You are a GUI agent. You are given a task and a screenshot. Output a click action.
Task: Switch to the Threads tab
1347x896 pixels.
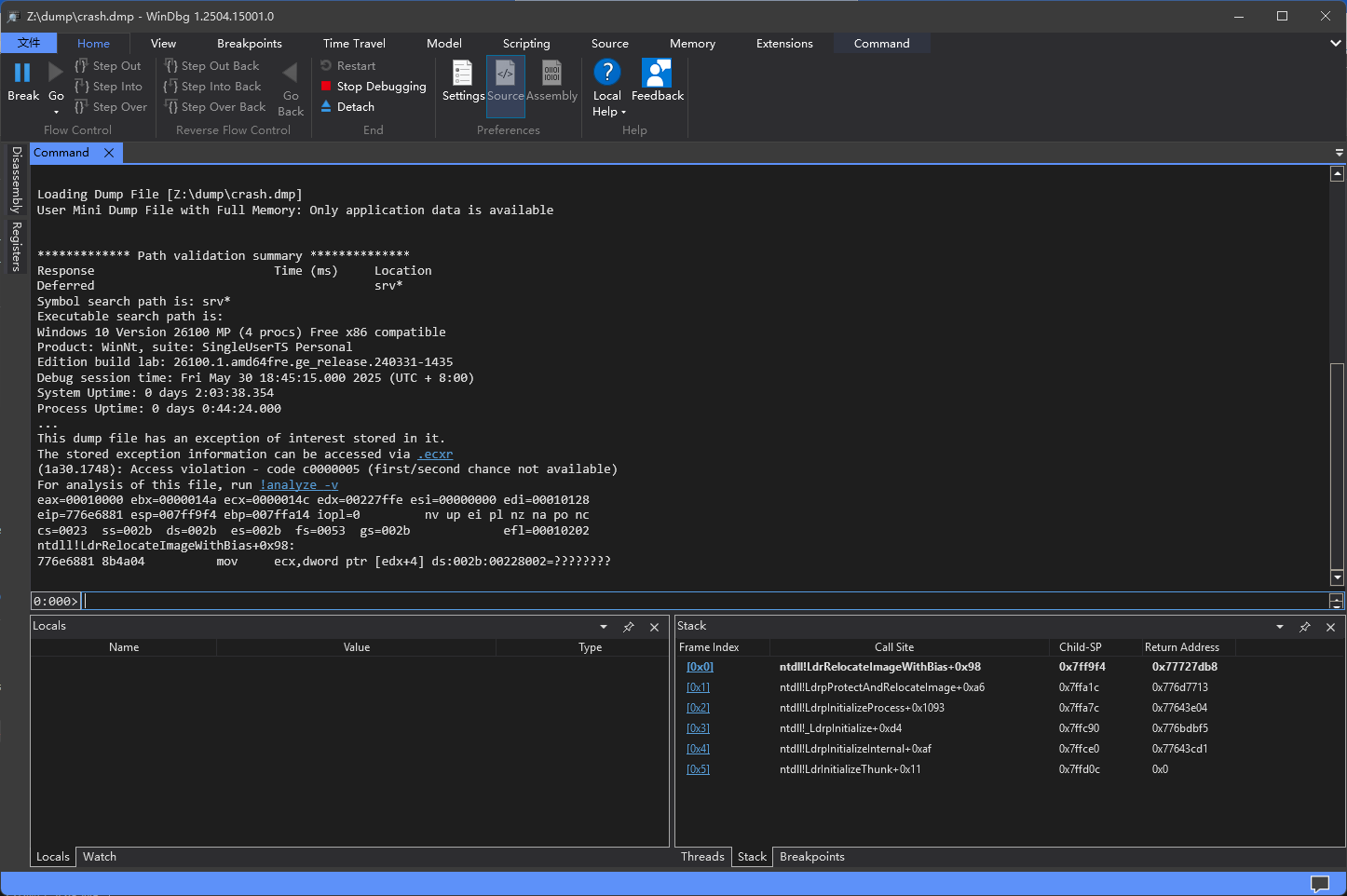point(702,857)
